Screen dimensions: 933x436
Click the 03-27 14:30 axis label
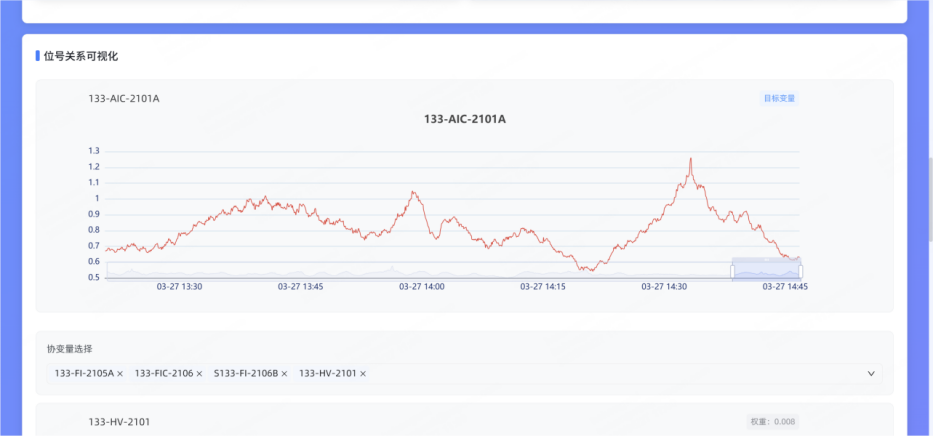pos(664,287)
